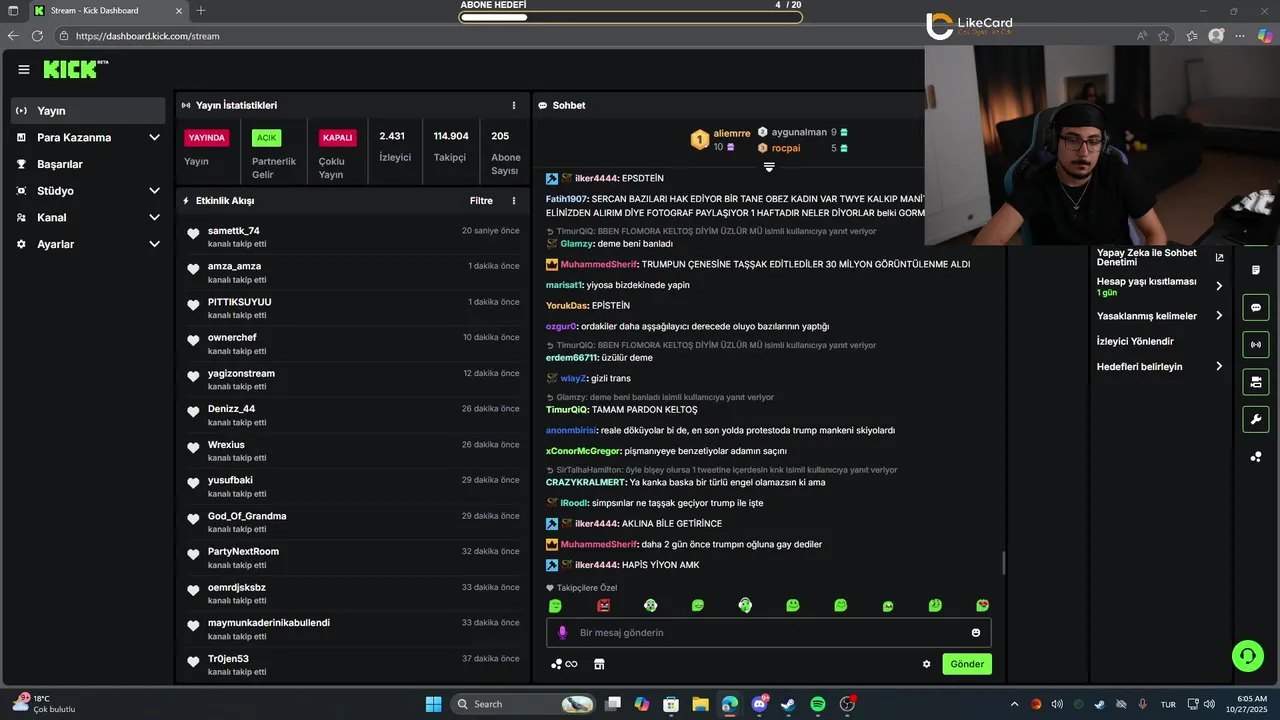Click the notes document icon in right sidebar
This screenshot has width=1280, height=720.
[x=1256, y=270]
